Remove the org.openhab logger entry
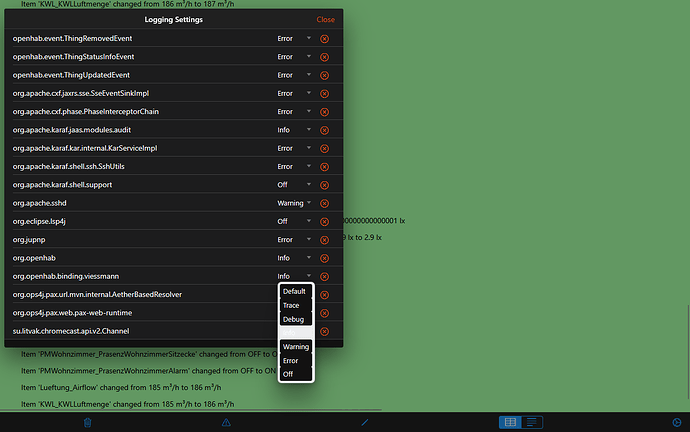This screenshot has width=690, height=432. coord(324,258)
